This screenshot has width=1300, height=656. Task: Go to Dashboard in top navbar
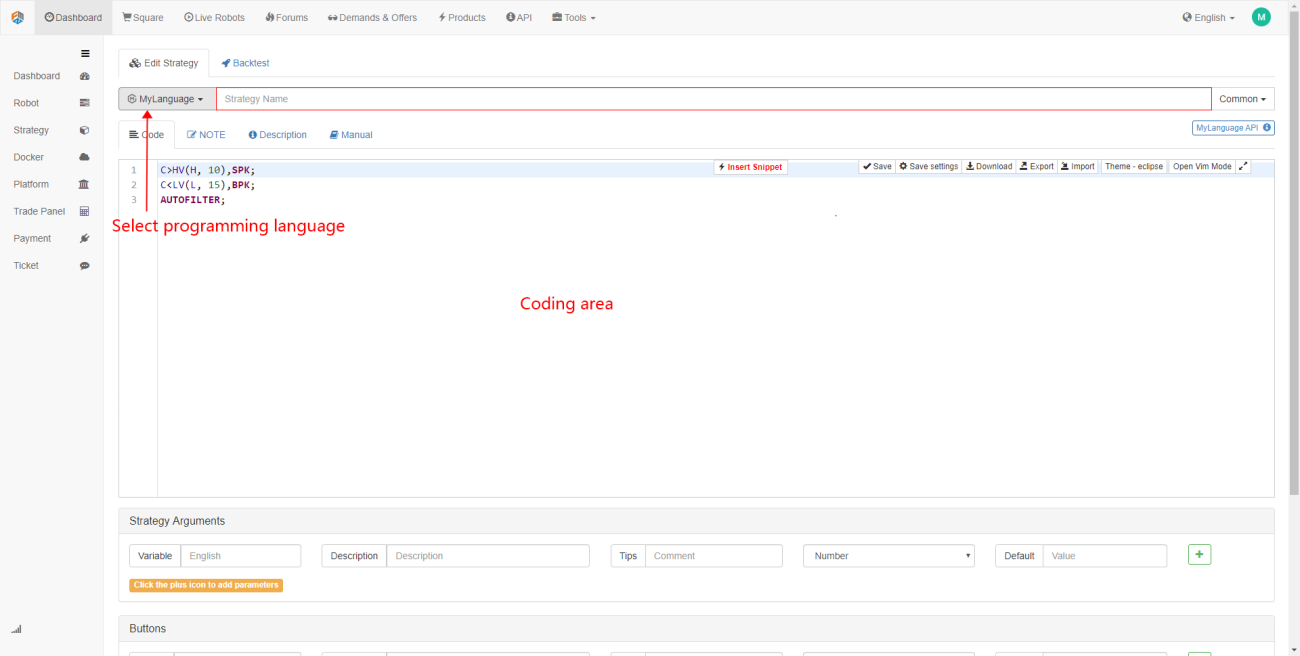pyautogui.click(x=73, y=17)
